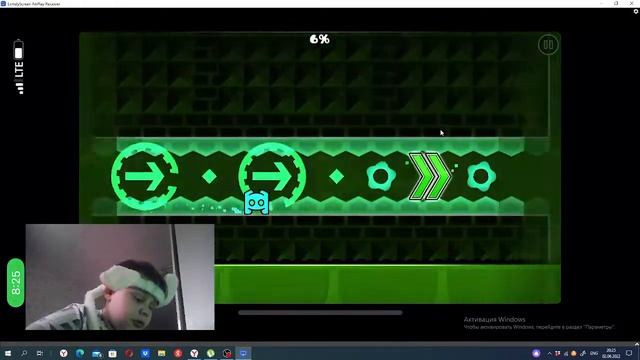Open the AirPlay receiver settings gear
Image resolution: width=640 pixels, height=360 pixels.
tap(636, 11)
